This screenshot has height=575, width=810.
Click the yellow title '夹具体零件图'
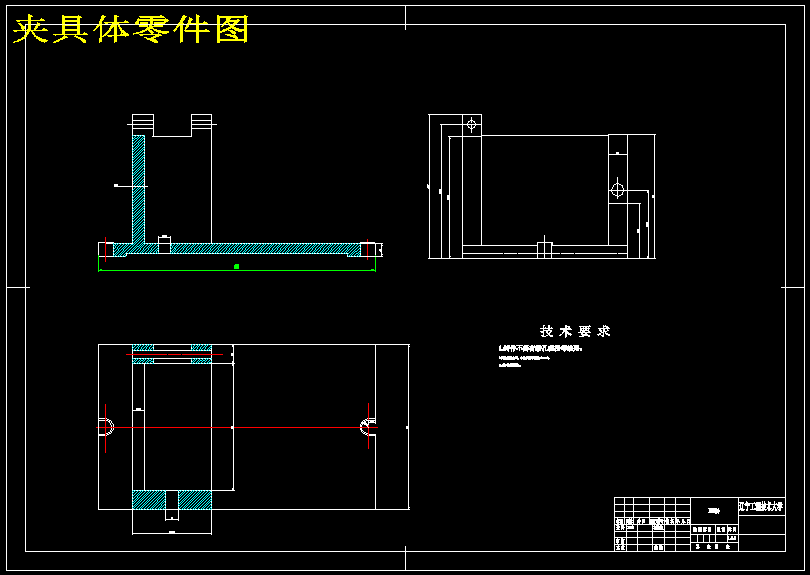tap(131, 29)
